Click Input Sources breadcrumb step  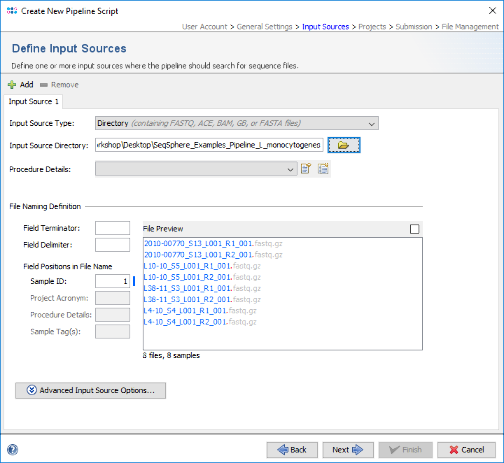(325, 27)
